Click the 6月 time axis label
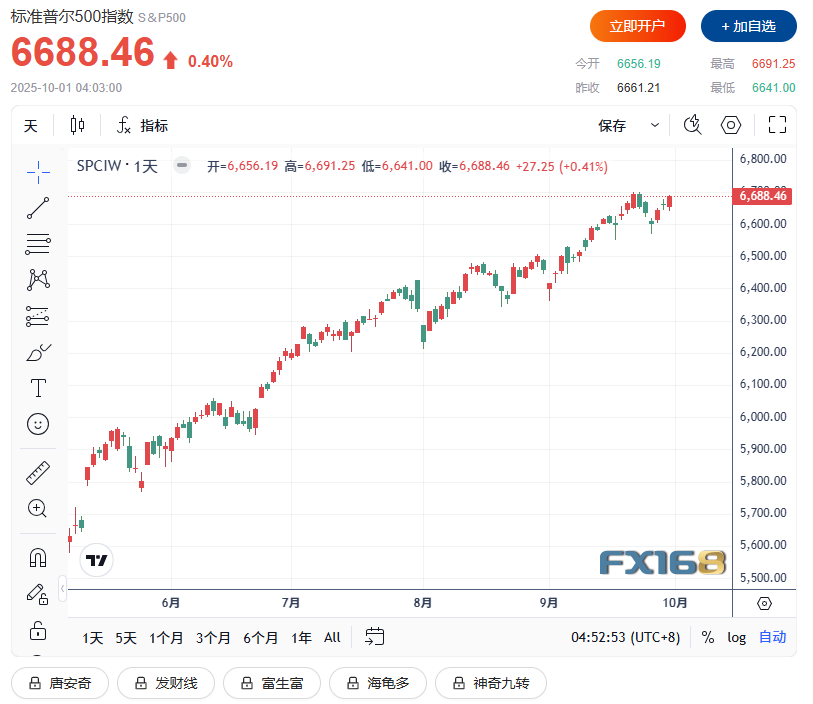Screen dimensions: 813x704 click(171, 603)
